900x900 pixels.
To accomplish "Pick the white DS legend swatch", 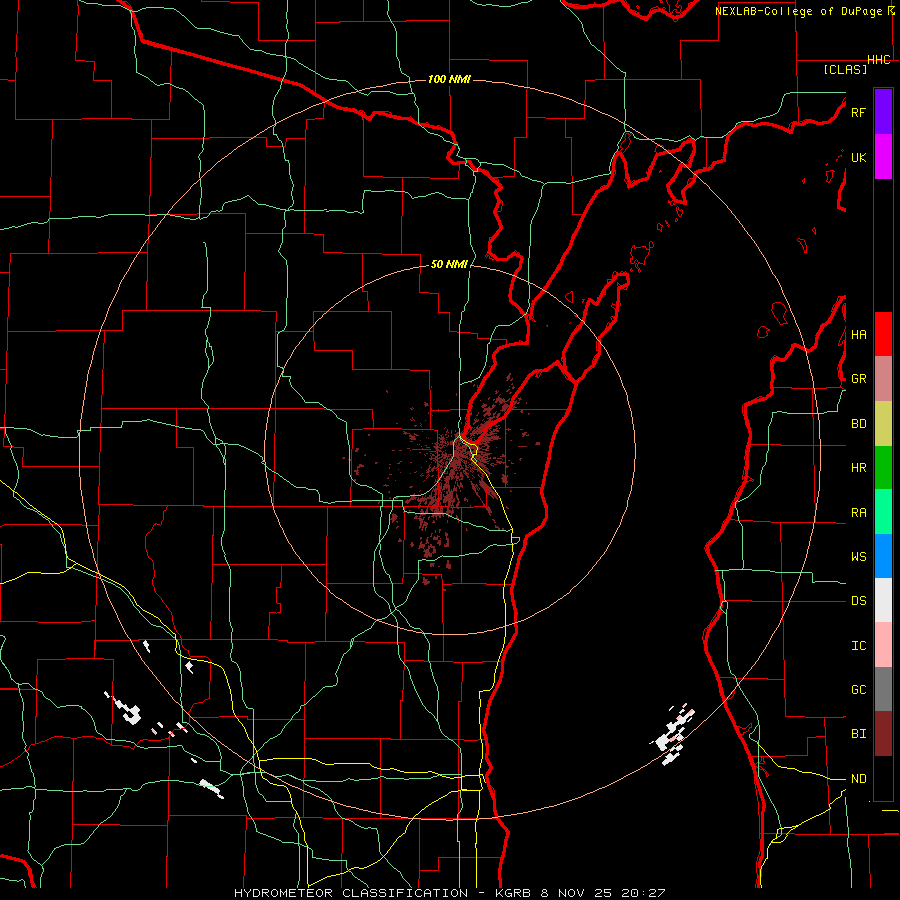I will point(883,600).
